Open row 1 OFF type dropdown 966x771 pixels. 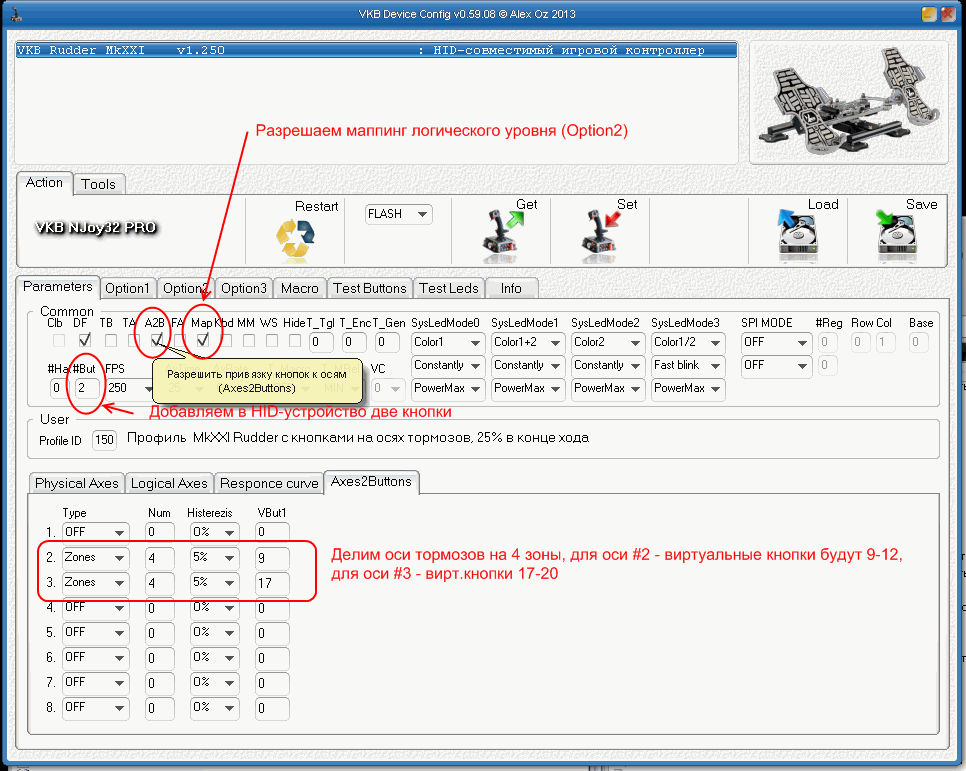click(95, 532)
